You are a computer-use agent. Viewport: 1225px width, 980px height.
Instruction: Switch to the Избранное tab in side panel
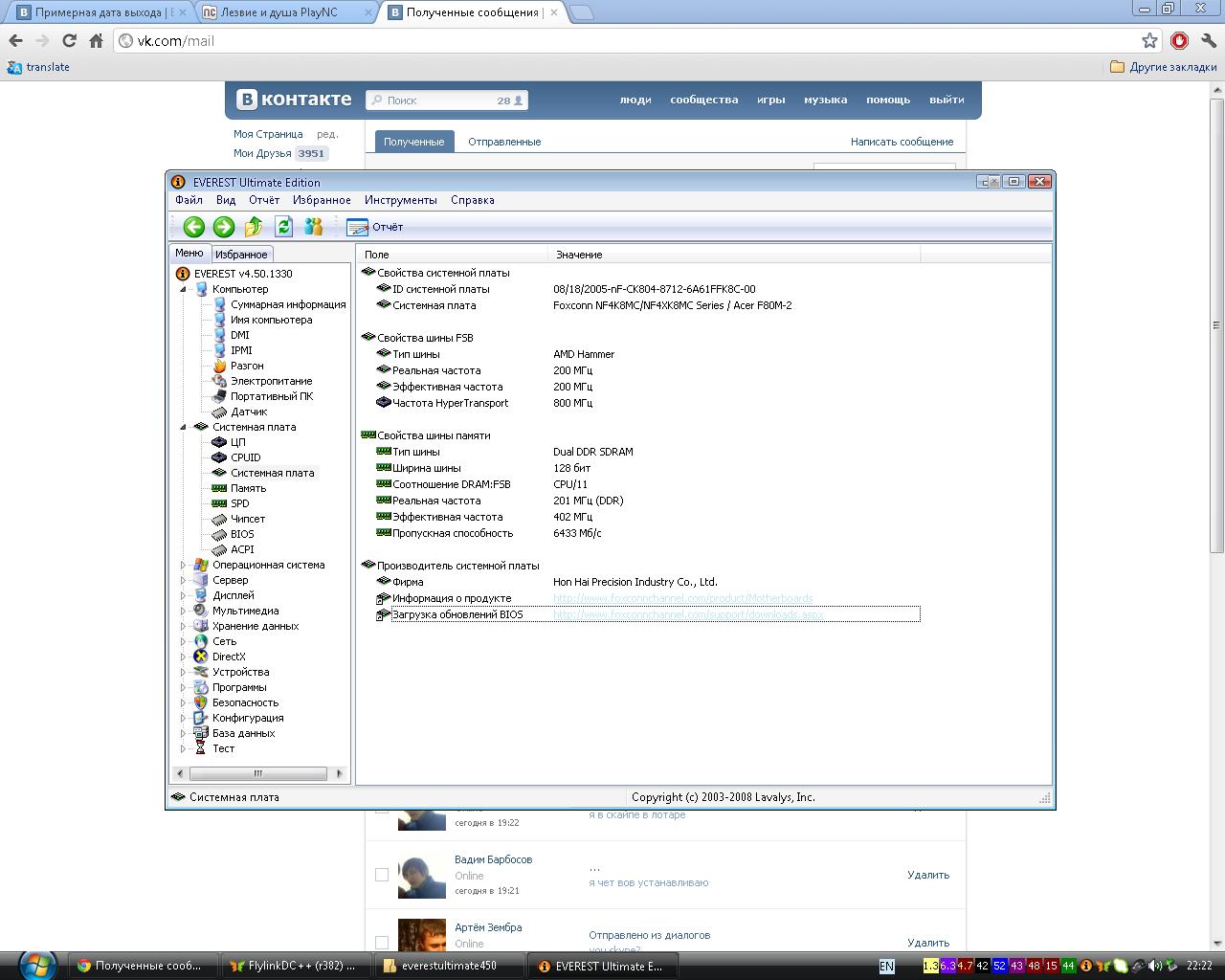click(x=241, y=255)
